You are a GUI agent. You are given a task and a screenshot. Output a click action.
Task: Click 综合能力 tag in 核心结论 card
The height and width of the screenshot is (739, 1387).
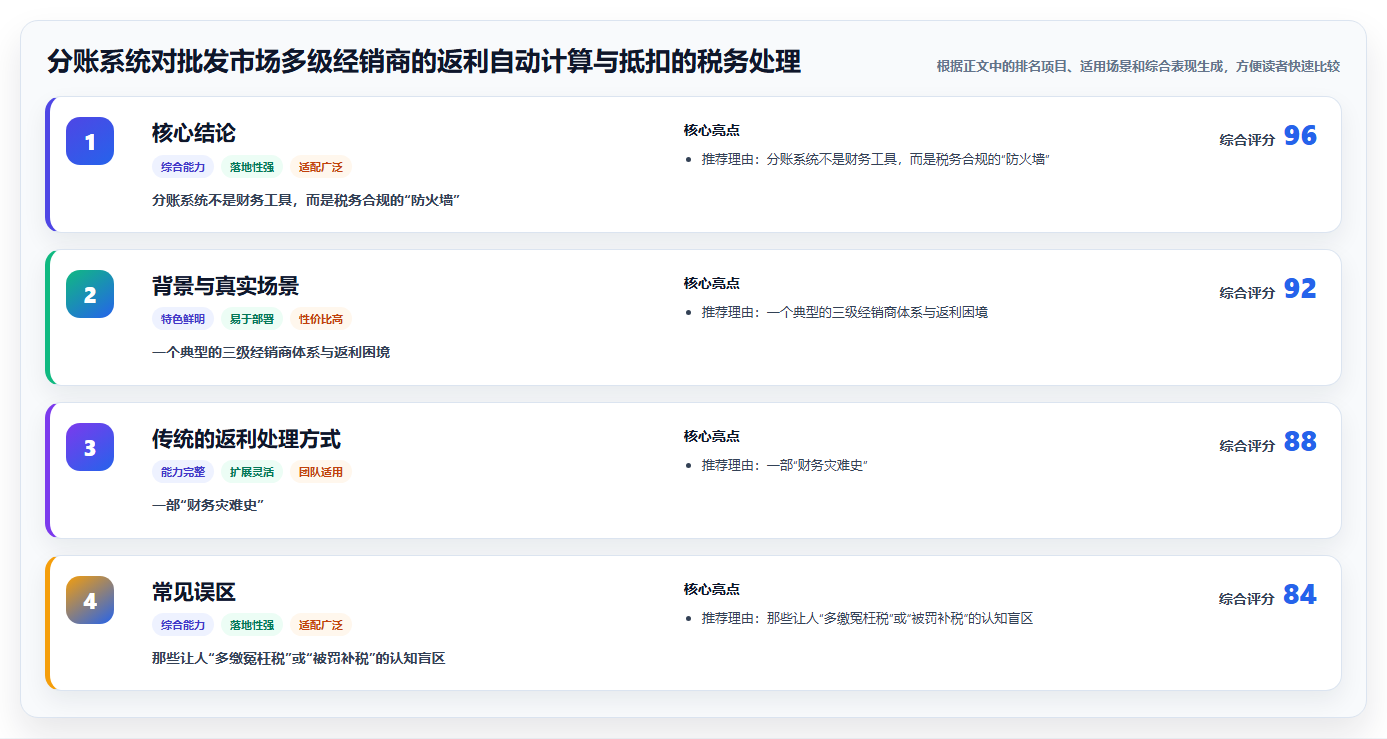pyautogui.click(x=183, y=167)
